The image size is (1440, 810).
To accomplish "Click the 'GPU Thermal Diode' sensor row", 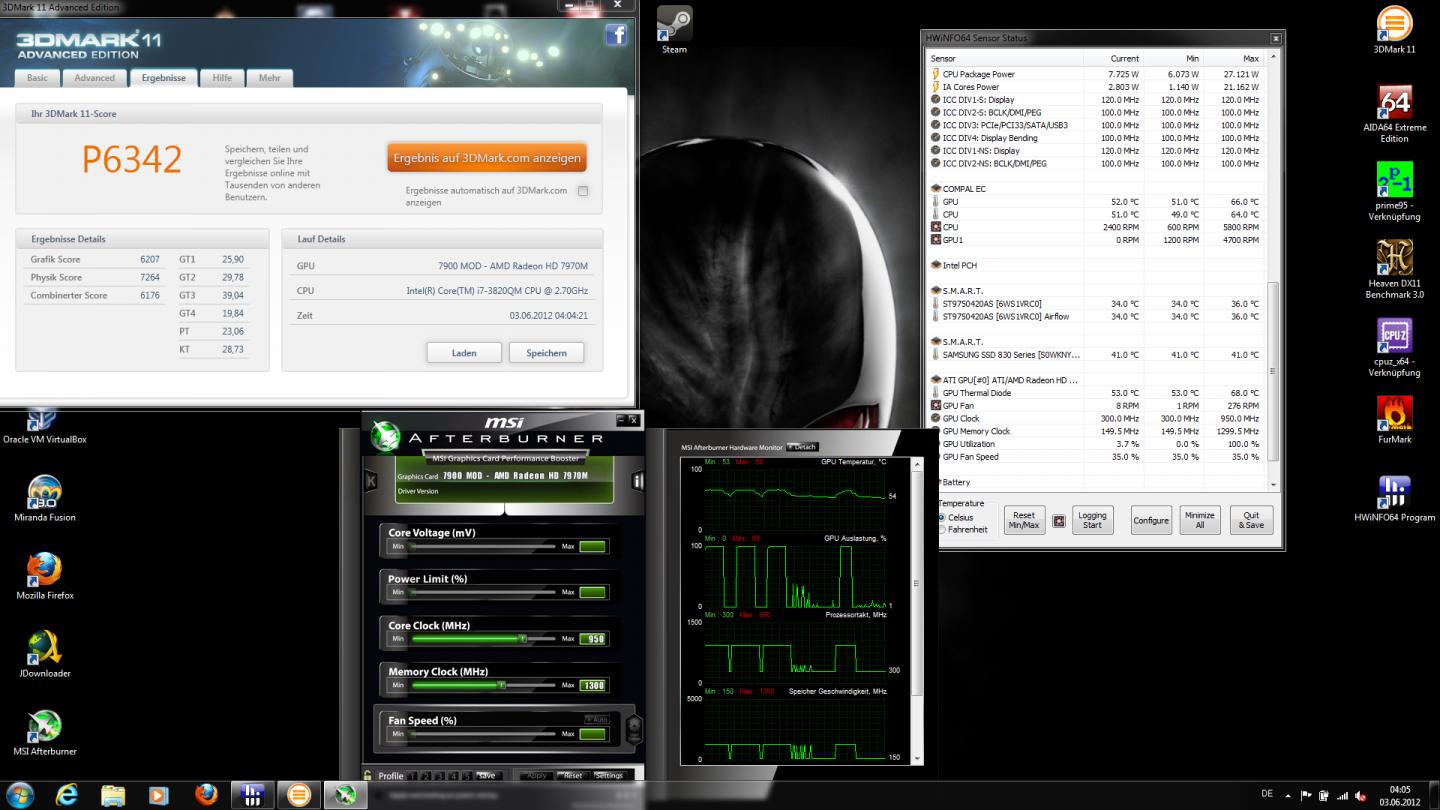I will coord(1097,393).
